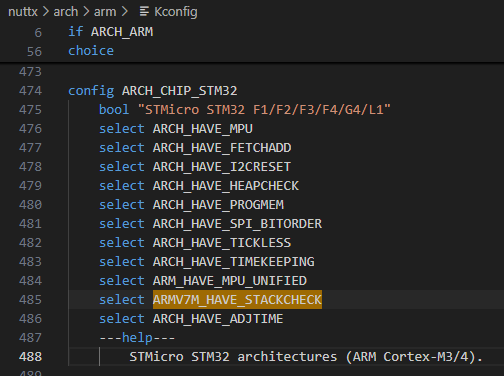Click ARCH_HAVE_MPU on line 476

pos(203,129)
